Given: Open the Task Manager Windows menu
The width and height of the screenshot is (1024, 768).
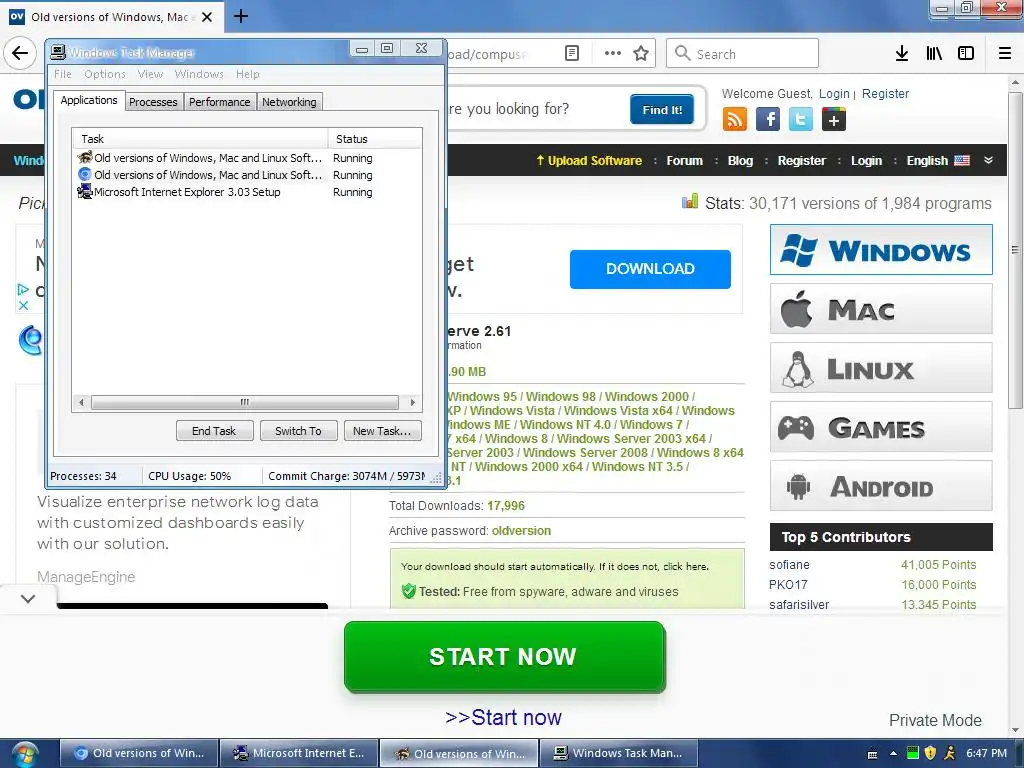Looking at the screenshot, I should (199, 74).
